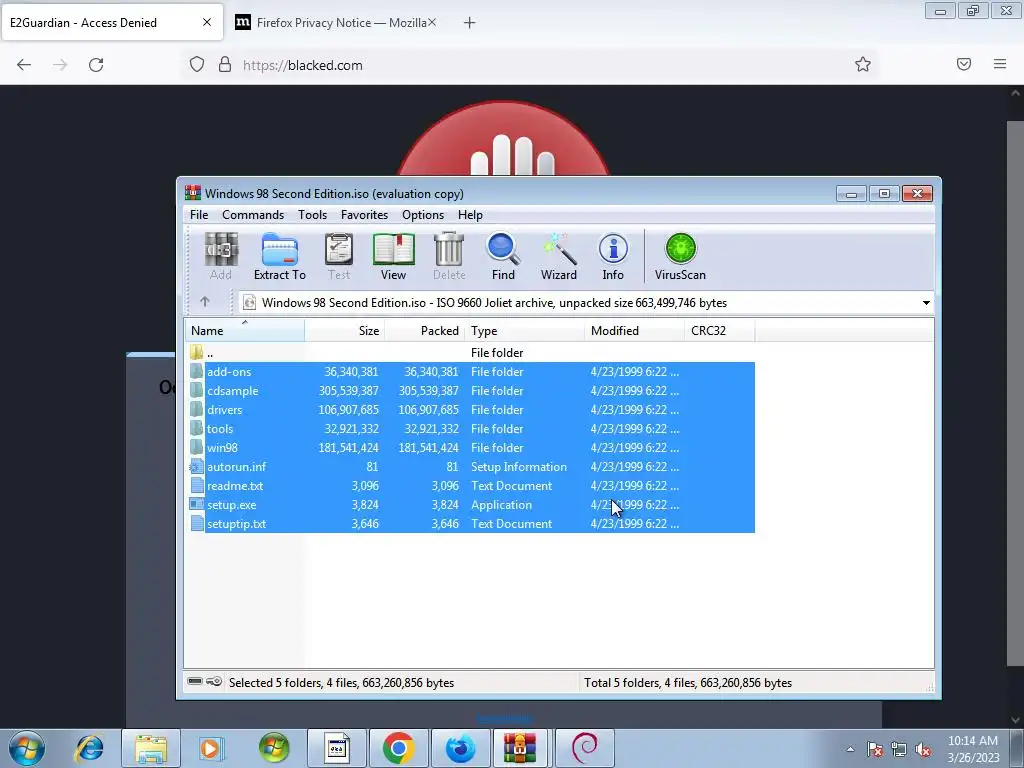Sort by the Size column header
The height and width of the screenshot is (768, 1024).
click(345, 330)
